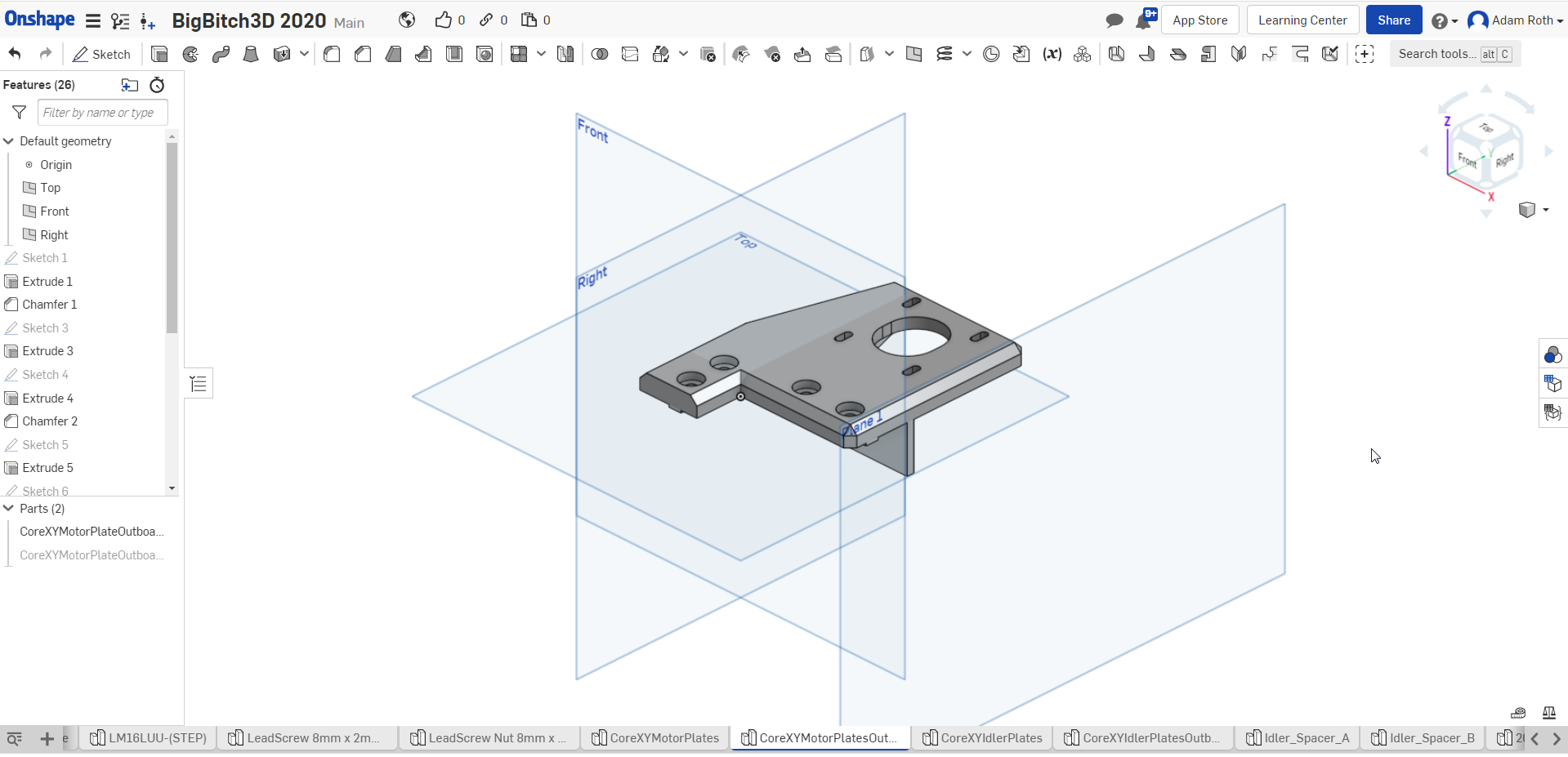Image resolution: width=1568 pixels, height=757 pixels.
Task: Select the Fillet tool
Action: pos(332,54)
